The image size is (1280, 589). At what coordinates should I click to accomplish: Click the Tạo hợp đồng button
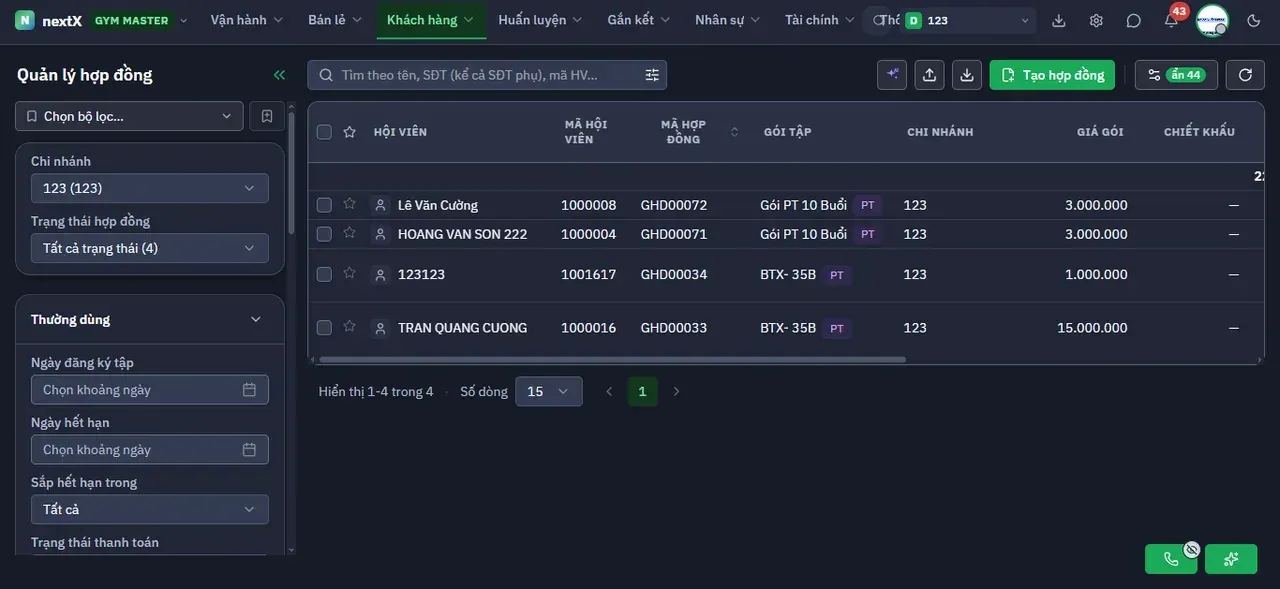coord(1052,75)
